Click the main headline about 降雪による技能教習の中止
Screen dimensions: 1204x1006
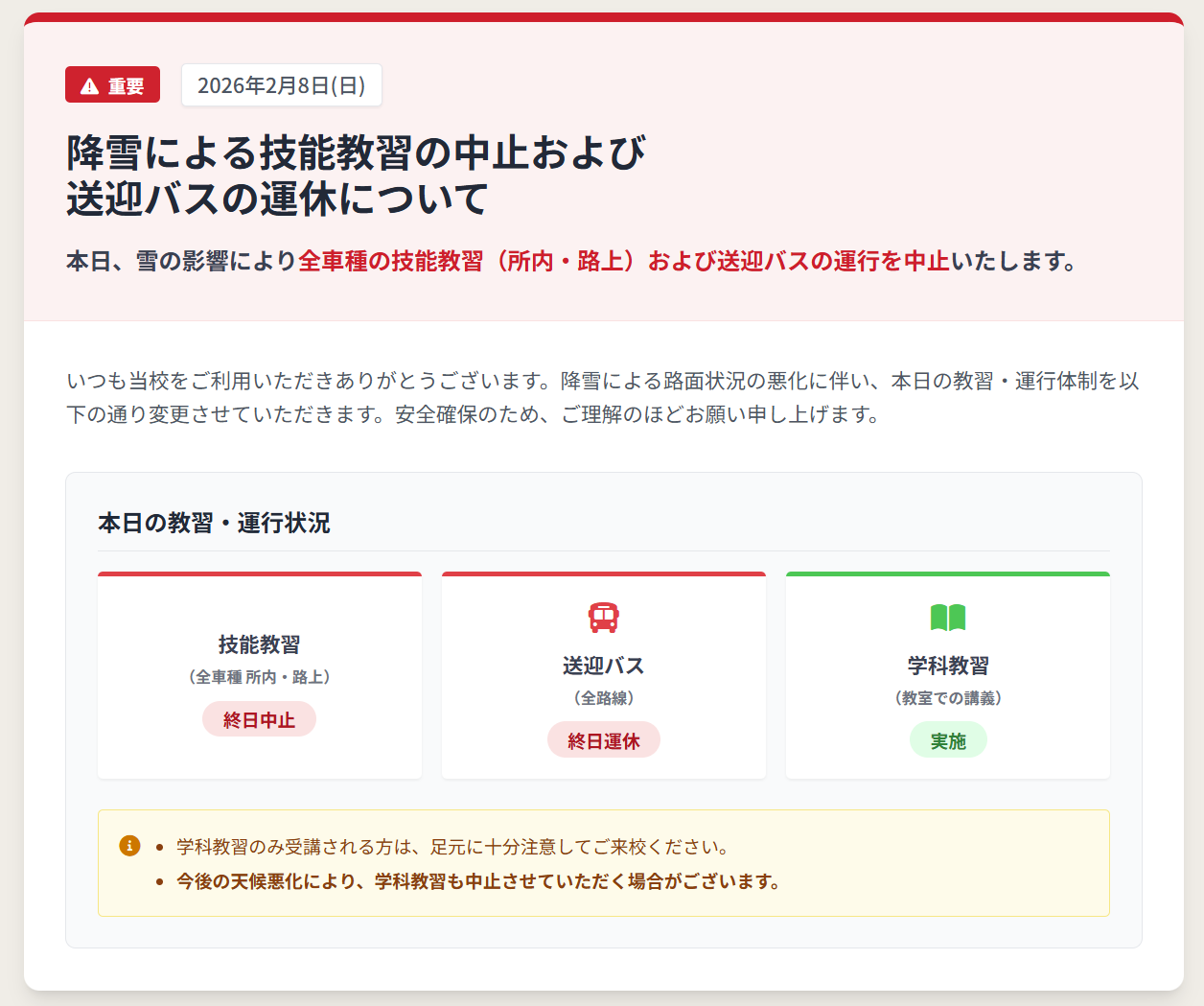357,175
